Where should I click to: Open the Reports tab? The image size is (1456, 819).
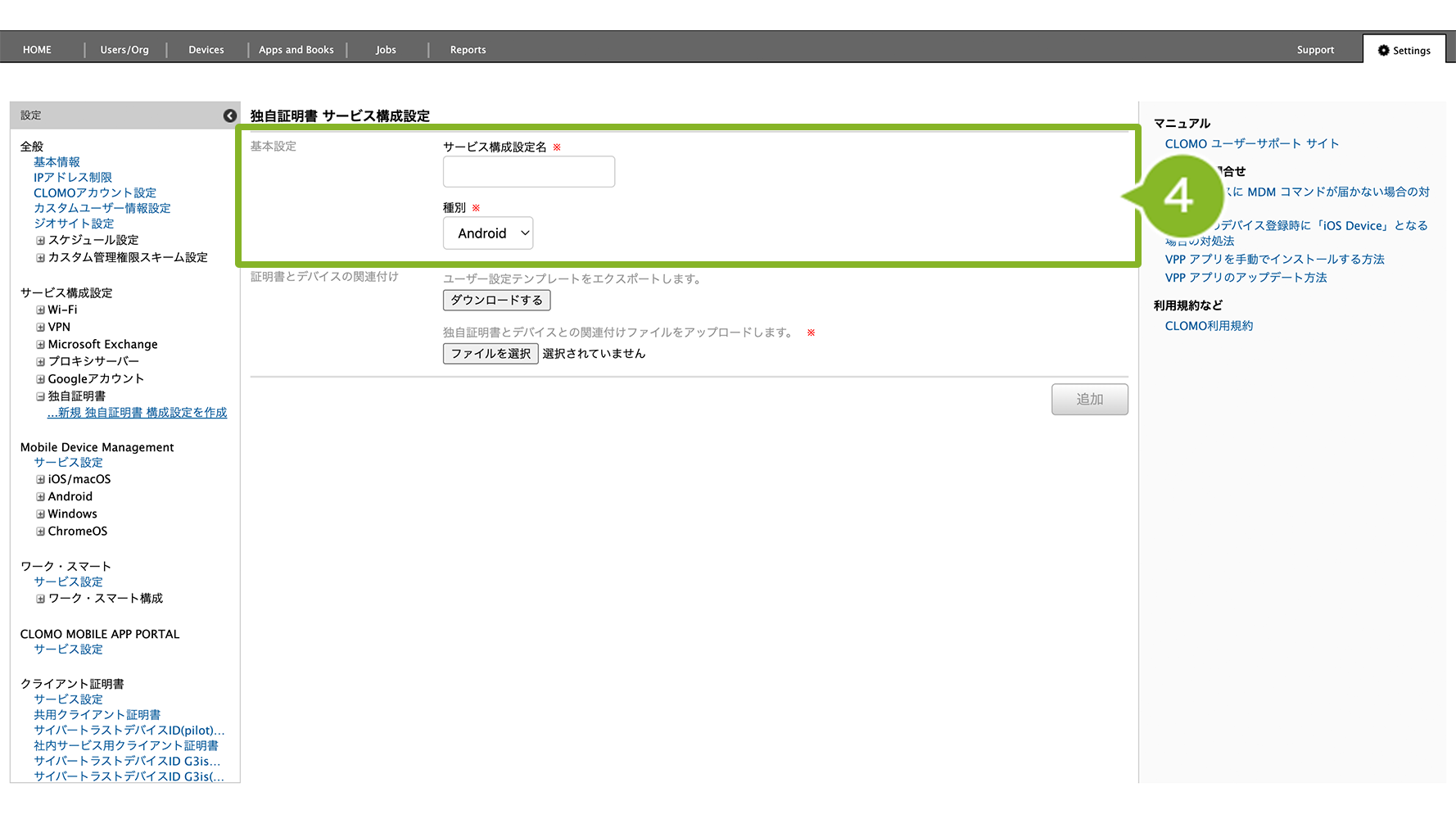(x=468, y=50)
